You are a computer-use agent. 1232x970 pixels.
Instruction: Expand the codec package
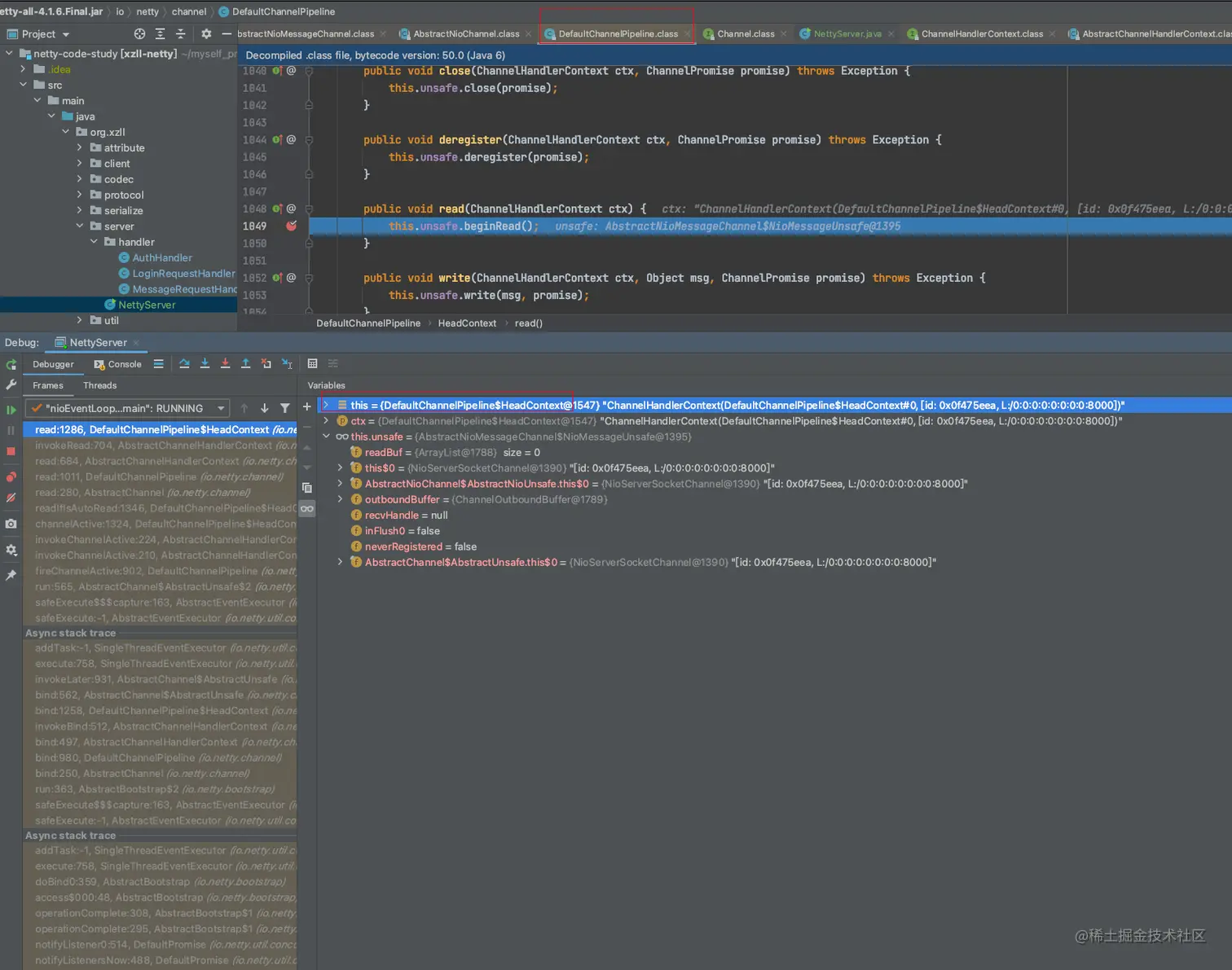pos(79,179)
